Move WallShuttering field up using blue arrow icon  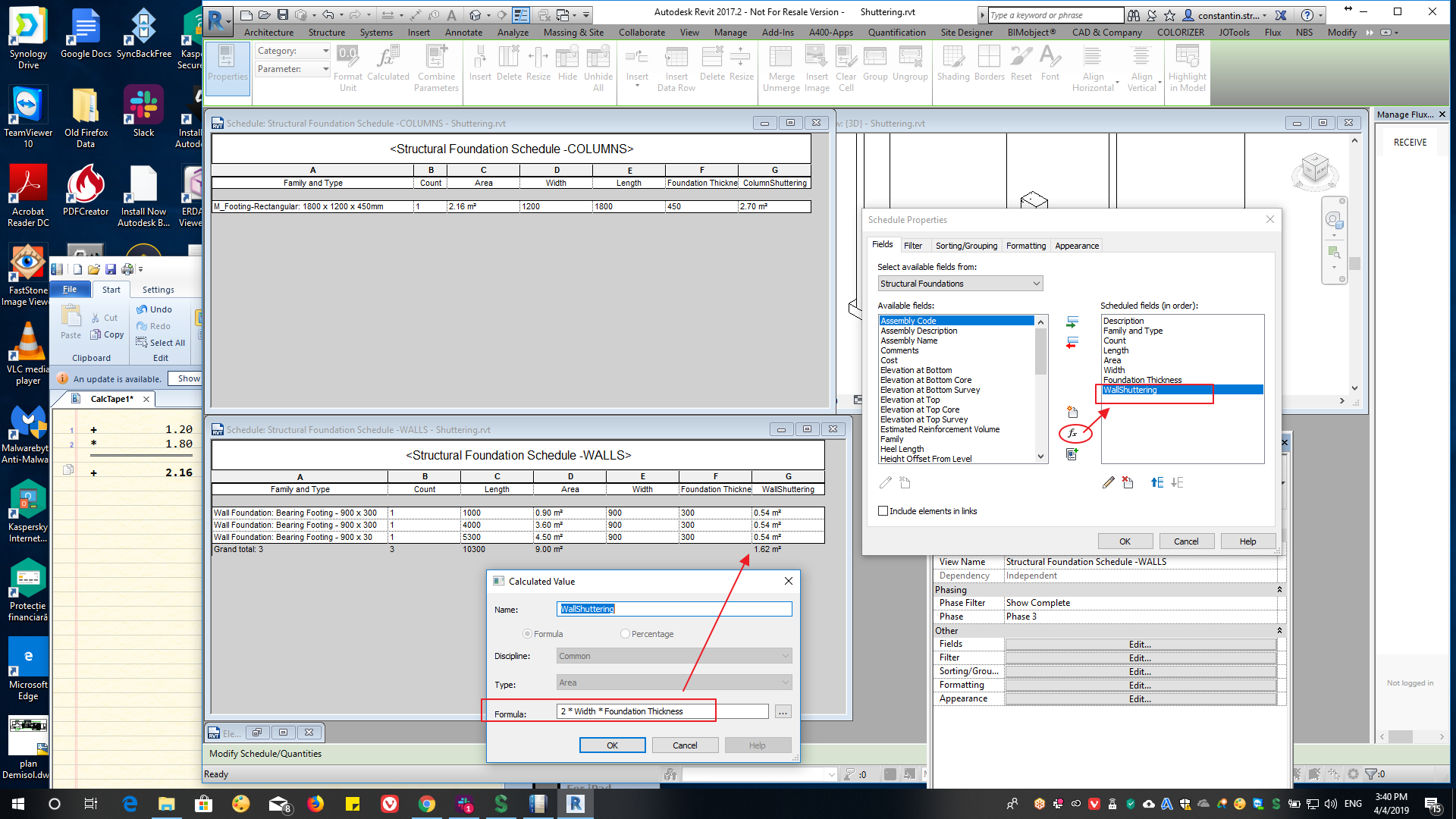tap(1156, 482)
